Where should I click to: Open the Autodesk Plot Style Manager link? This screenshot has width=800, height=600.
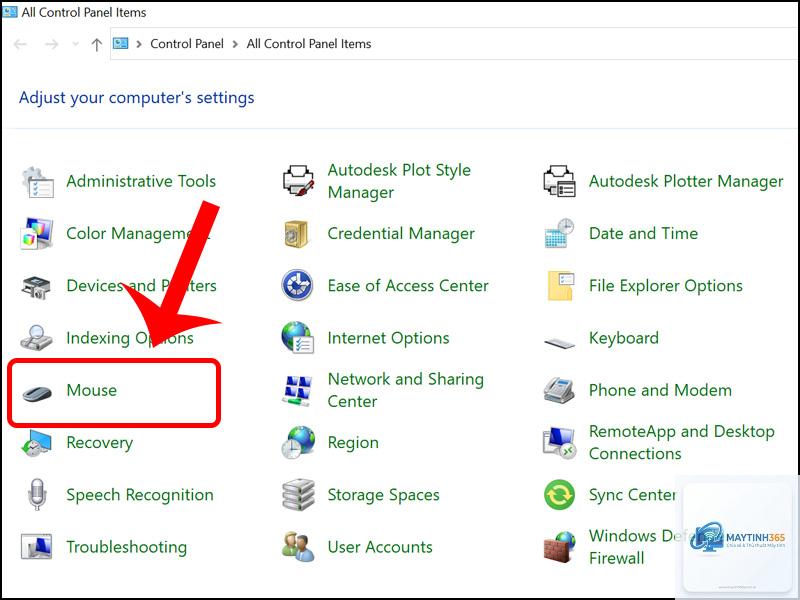(399, 181)
